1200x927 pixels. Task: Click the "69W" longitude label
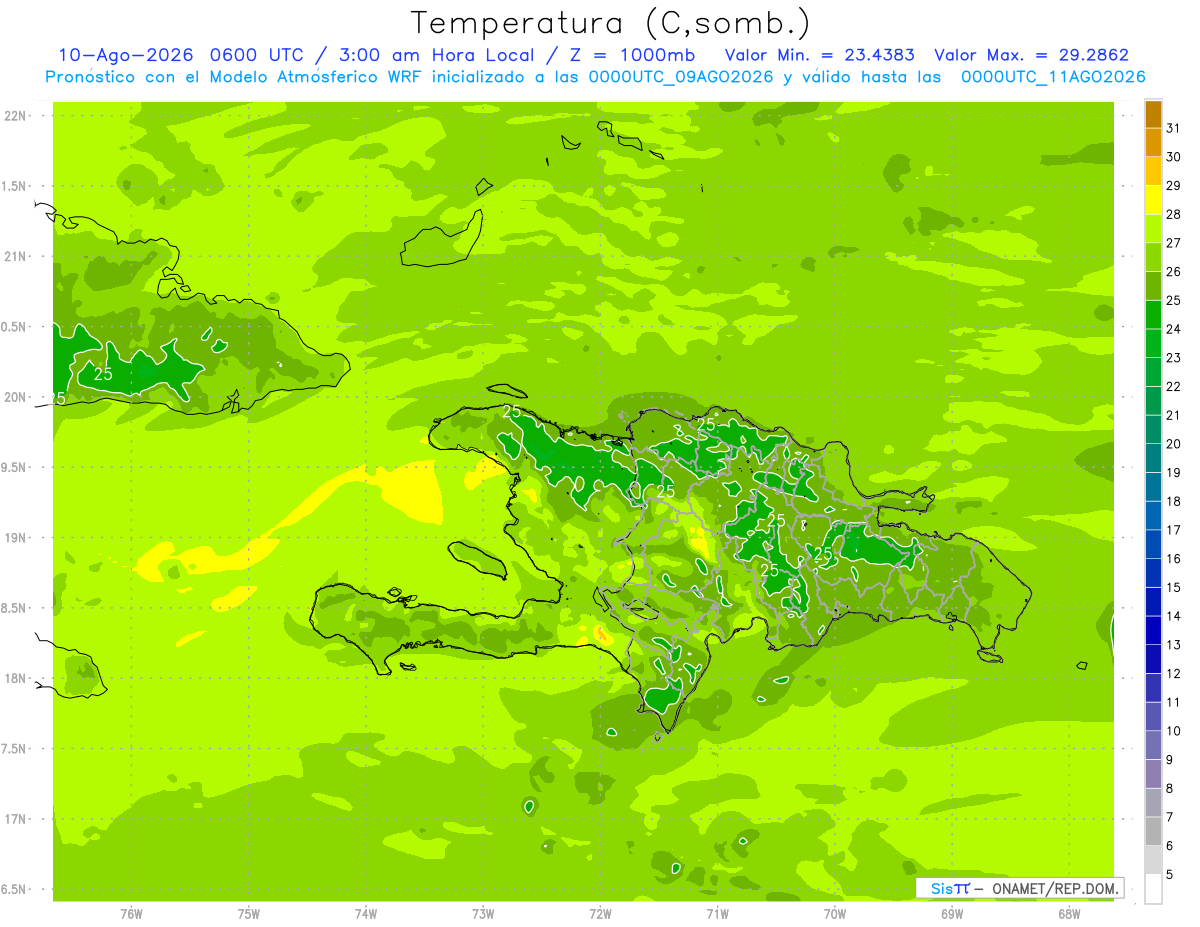[952, 913]
